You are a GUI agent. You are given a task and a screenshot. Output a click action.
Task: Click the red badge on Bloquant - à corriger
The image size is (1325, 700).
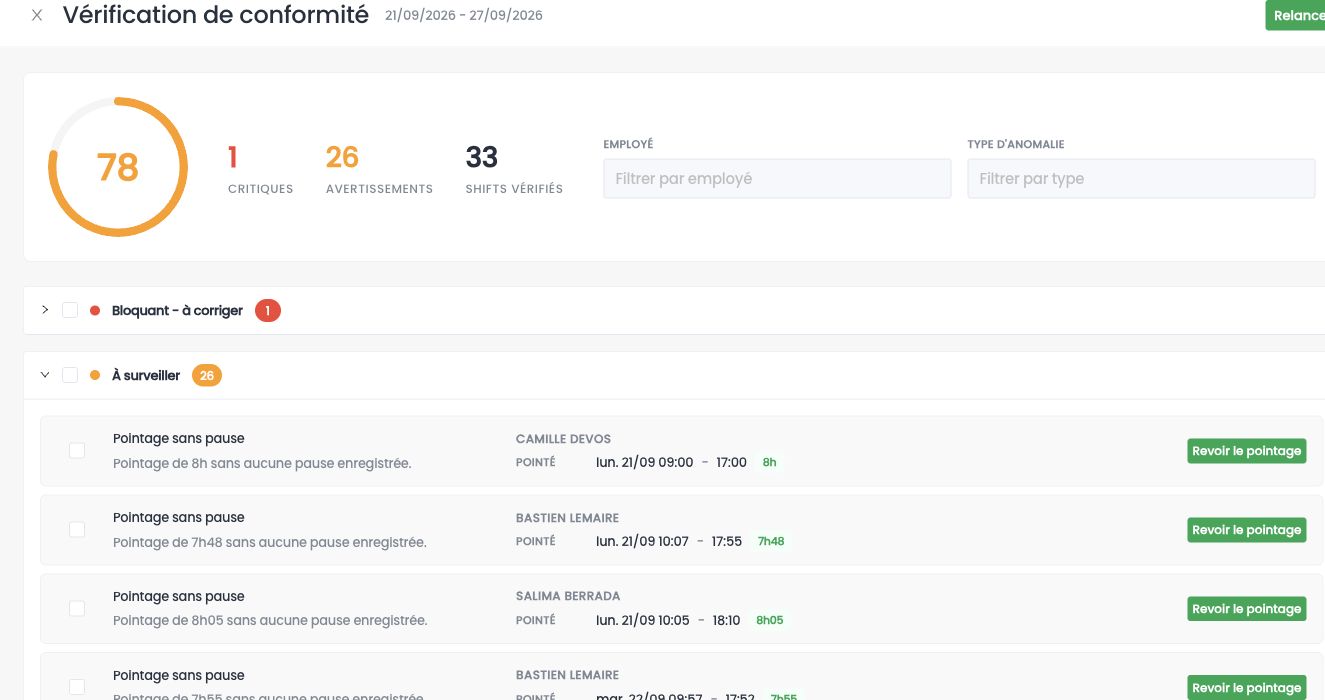point(268,311)
